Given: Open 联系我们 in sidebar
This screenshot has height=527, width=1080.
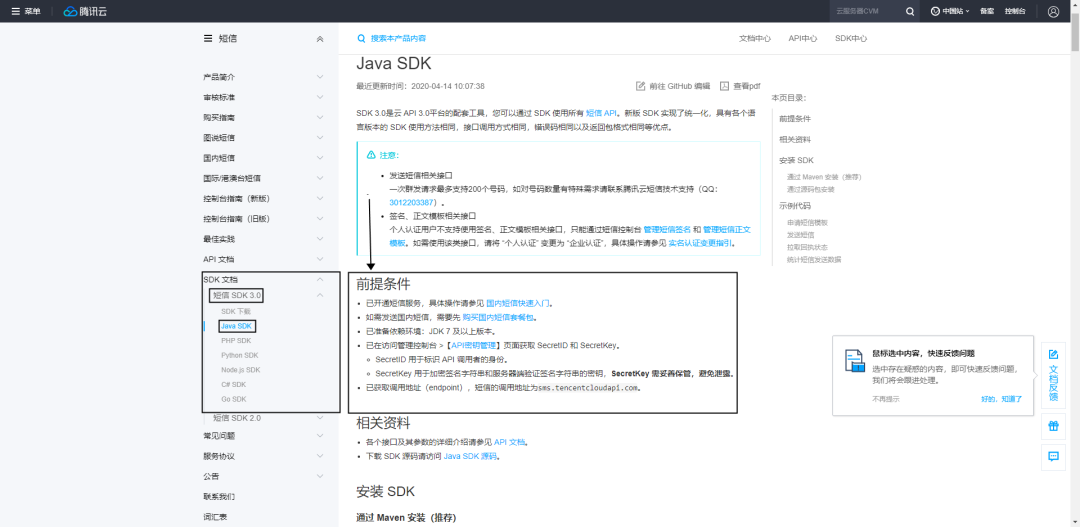Looking at the screenshot, I should pyautogui.click(x=219, y=496).
